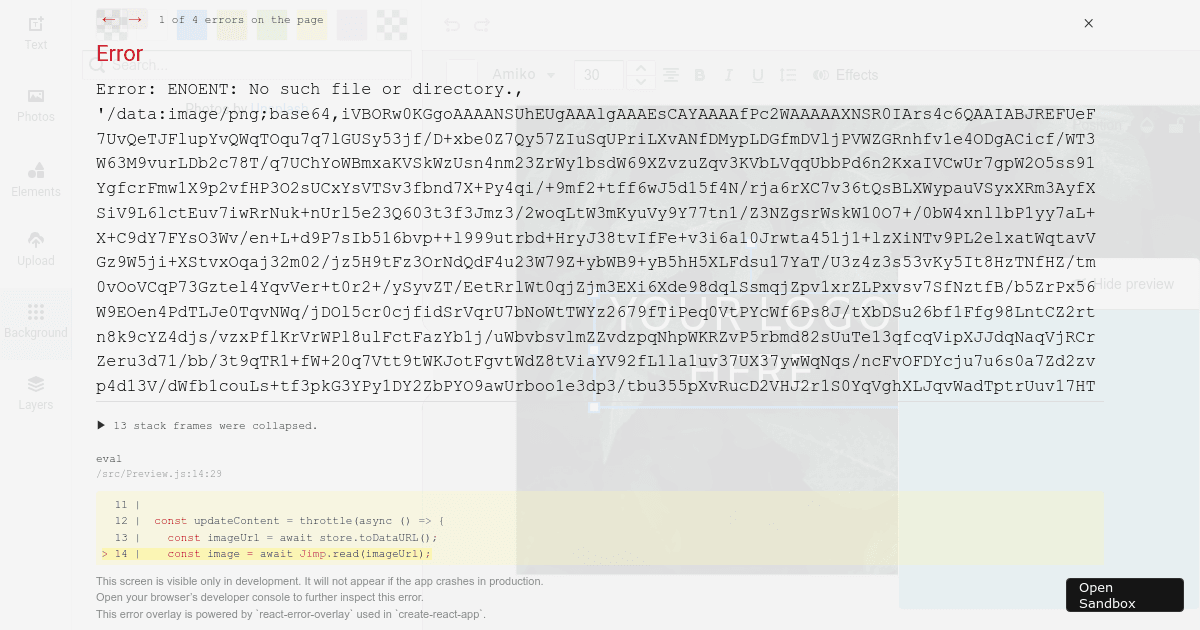Go to the next error with right arrow
This screenshot has width=1200, height=630.
coord(135,20)
